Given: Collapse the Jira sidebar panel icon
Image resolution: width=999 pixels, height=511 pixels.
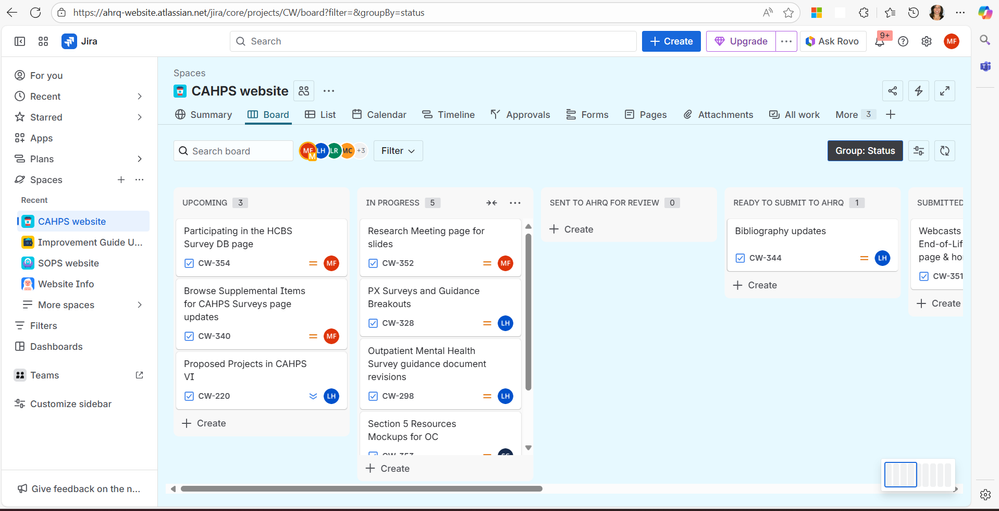Looking at the screenshot, I should [x=20, y=41].
